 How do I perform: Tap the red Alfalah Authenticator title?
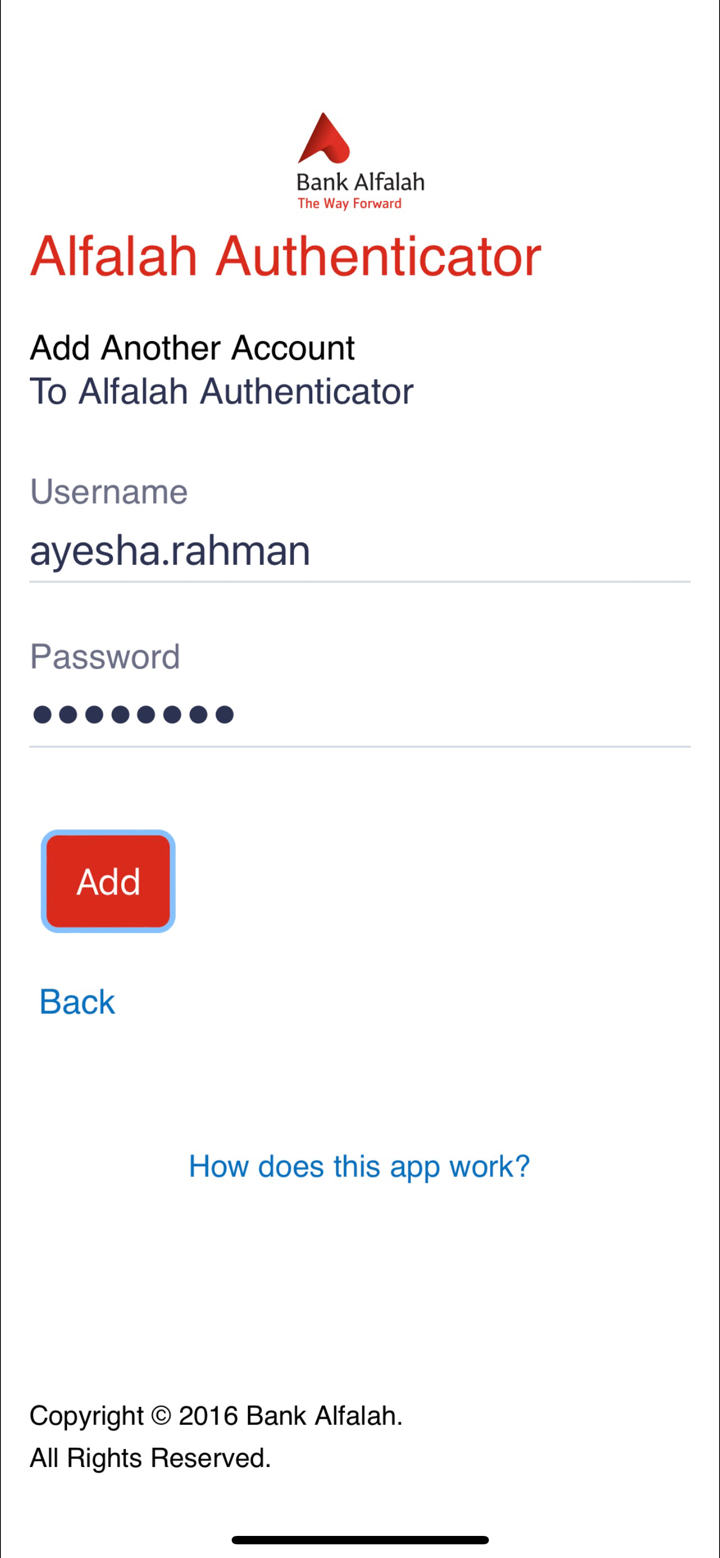(x=285, y=256)
